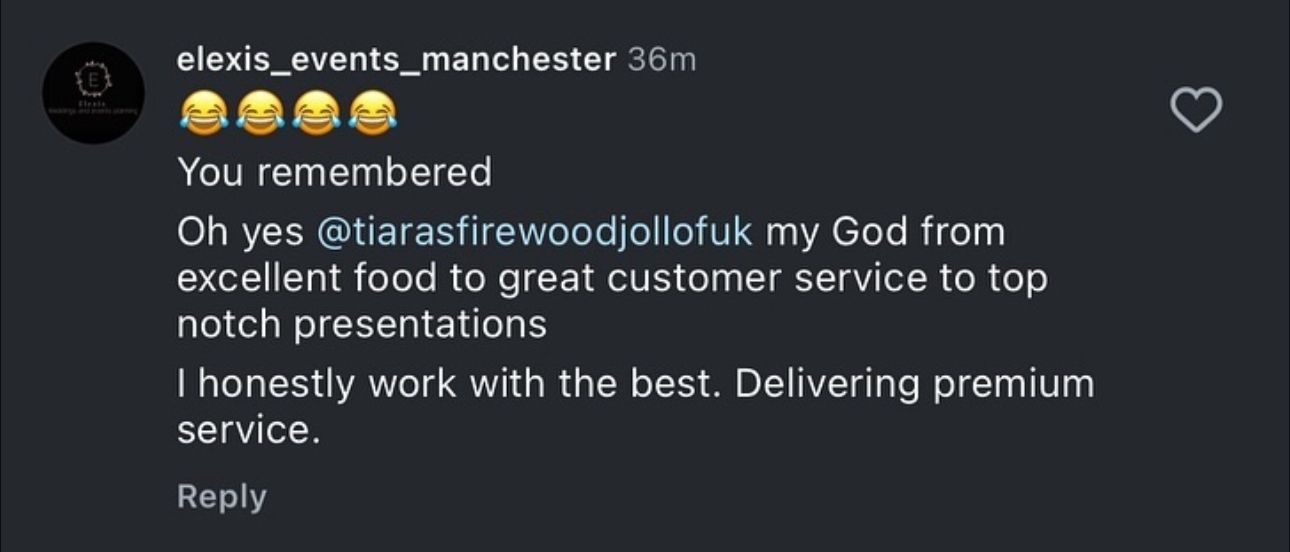Click the text "notch presentations"
The image size is (1290, 552).
(362, 325)
